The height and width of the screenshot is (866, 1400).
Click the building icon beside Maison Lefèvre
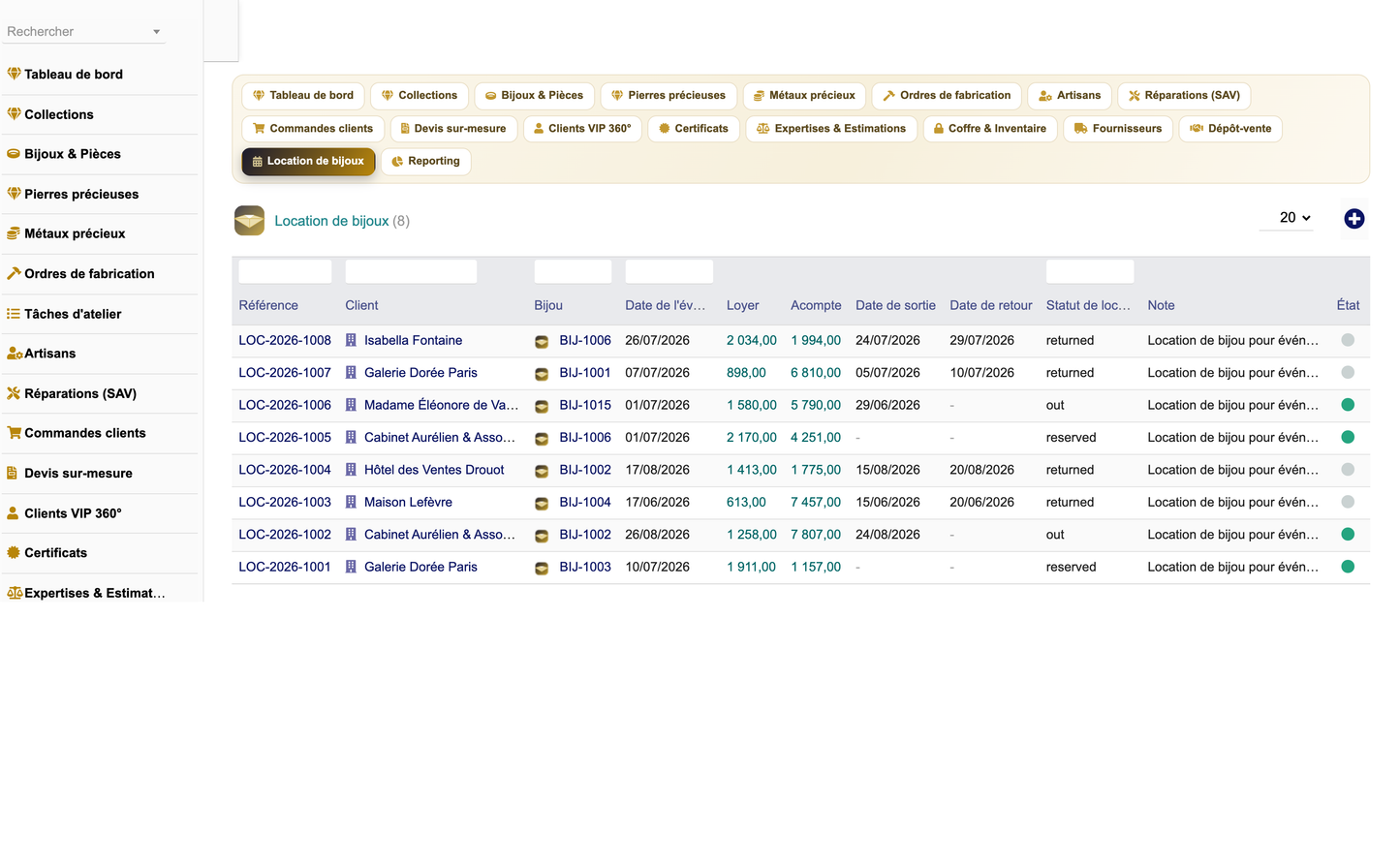[x=351, y=503]
